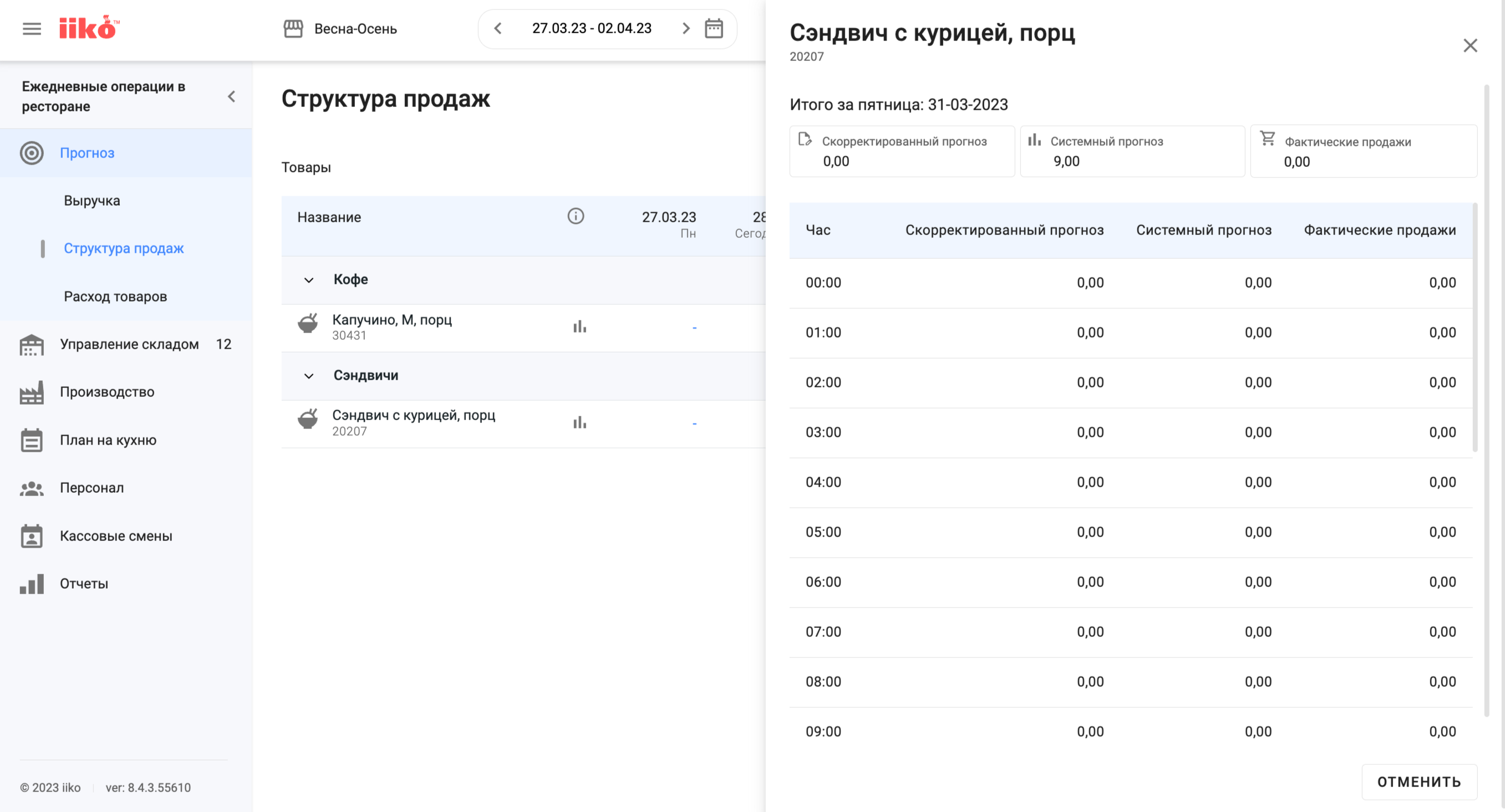This screenshot has height=812, width=1505.
Task: Go to previous week with left arrow
Action: (x=498, y=29)
